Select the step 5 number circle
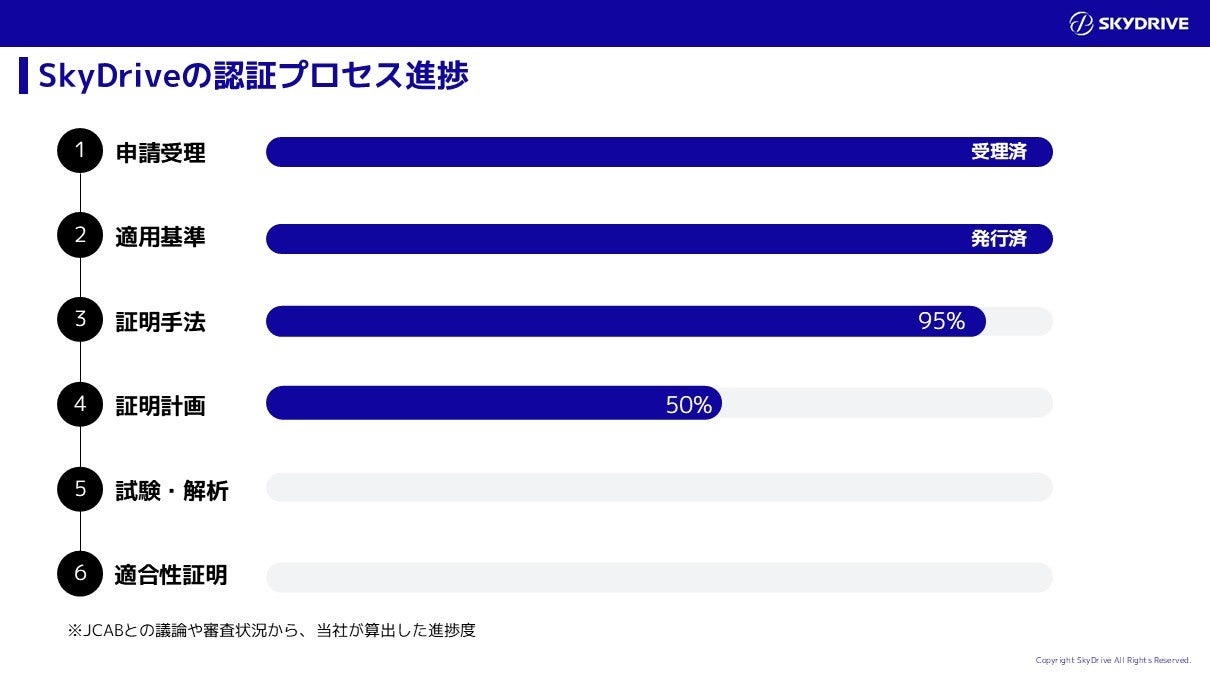The width and height of the screenshot is (1210, 680). (80, 489)
